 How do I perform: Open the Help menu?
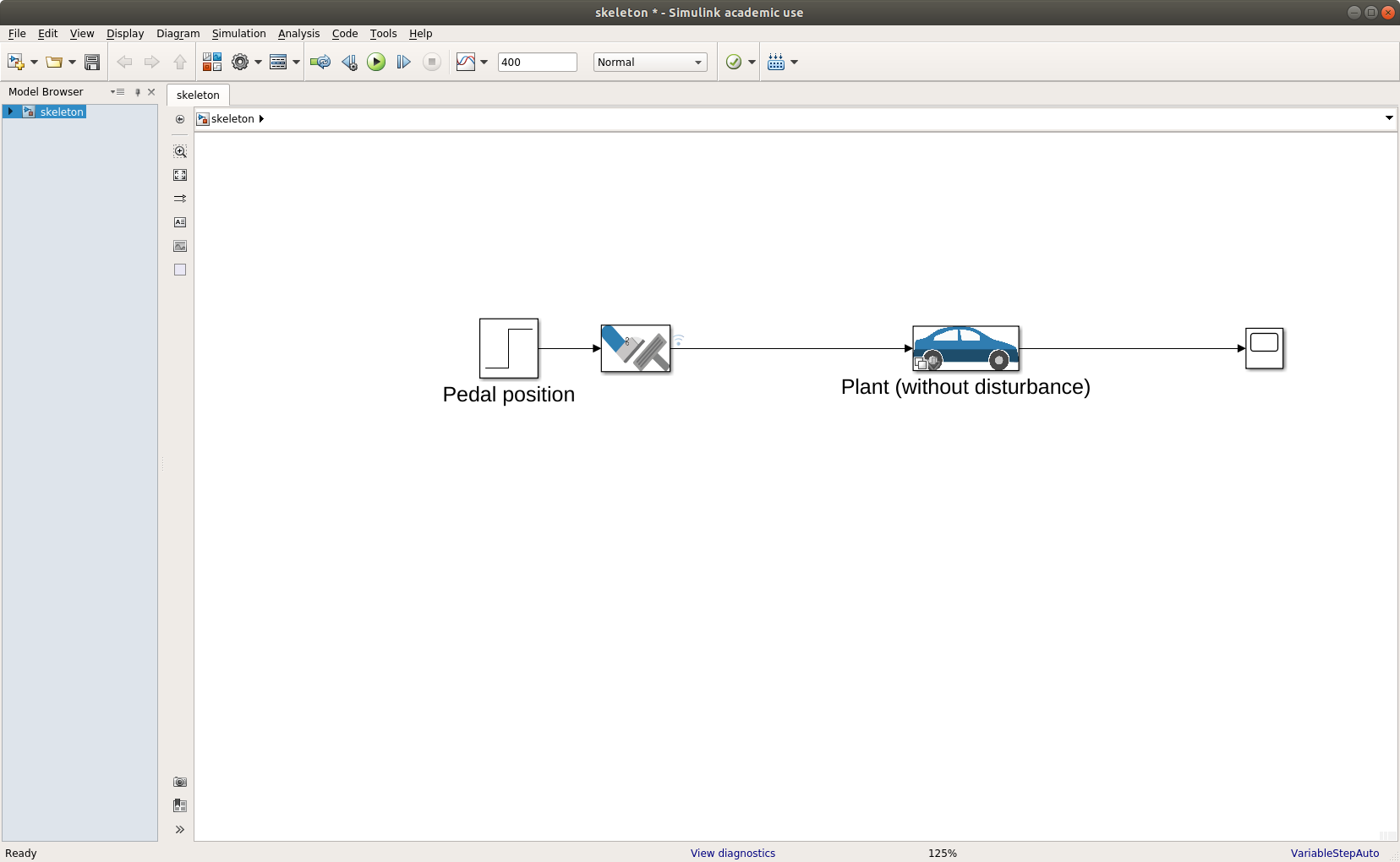[x=420, y=34]
